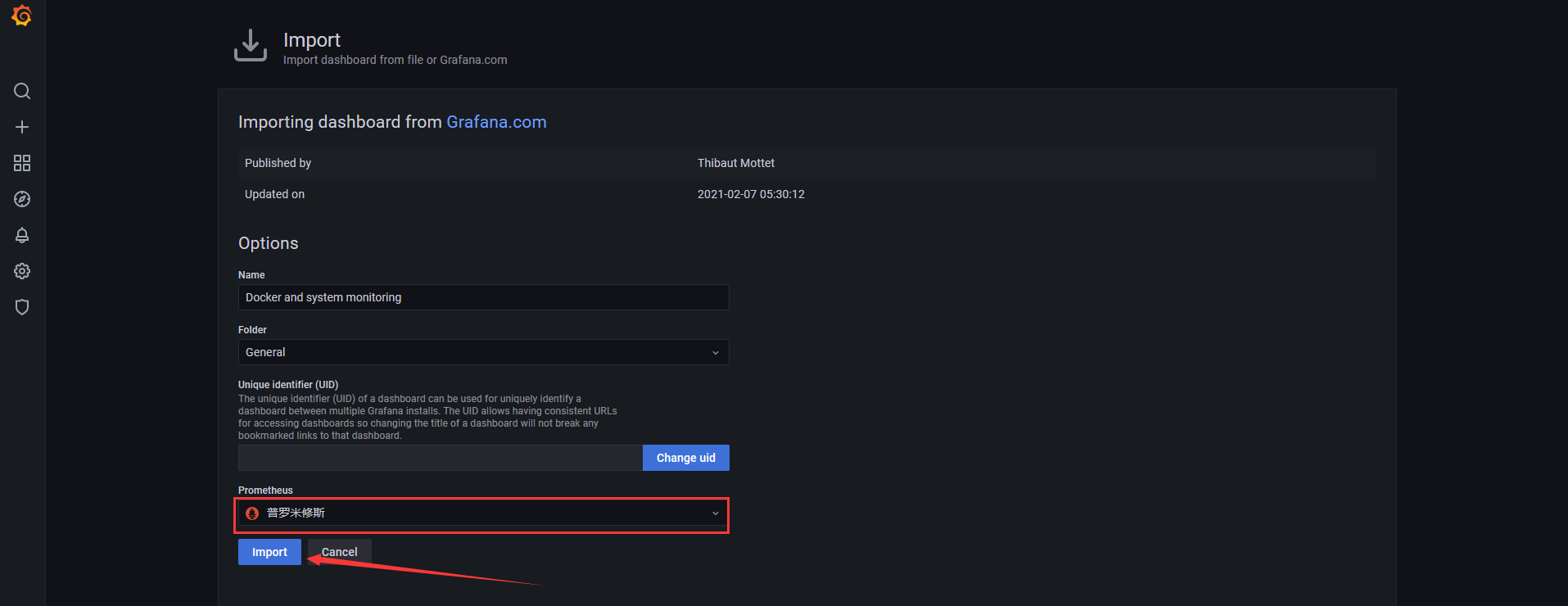Viewport: 1568px width, 606px height.
Task: Click the Import download icon in header
Action: (x=251, y=45)
